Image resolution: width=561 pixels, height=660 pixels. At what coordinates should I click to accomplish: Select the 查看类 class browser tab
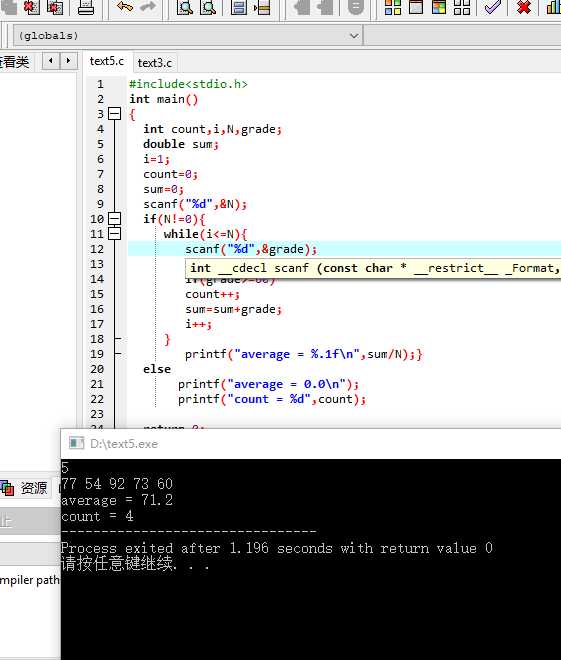tap(15, 62)
